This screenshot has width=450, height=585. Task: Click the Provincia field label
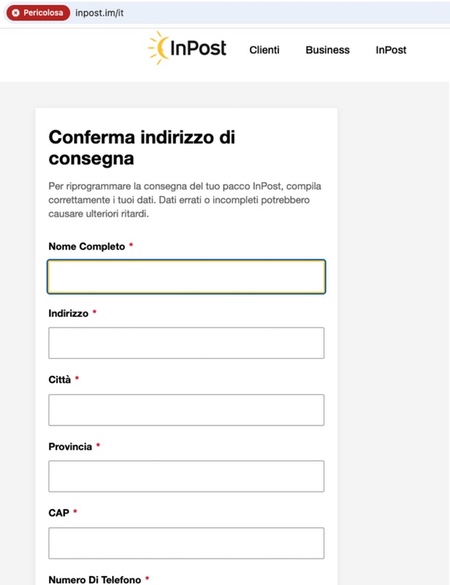tap(70, 447)
